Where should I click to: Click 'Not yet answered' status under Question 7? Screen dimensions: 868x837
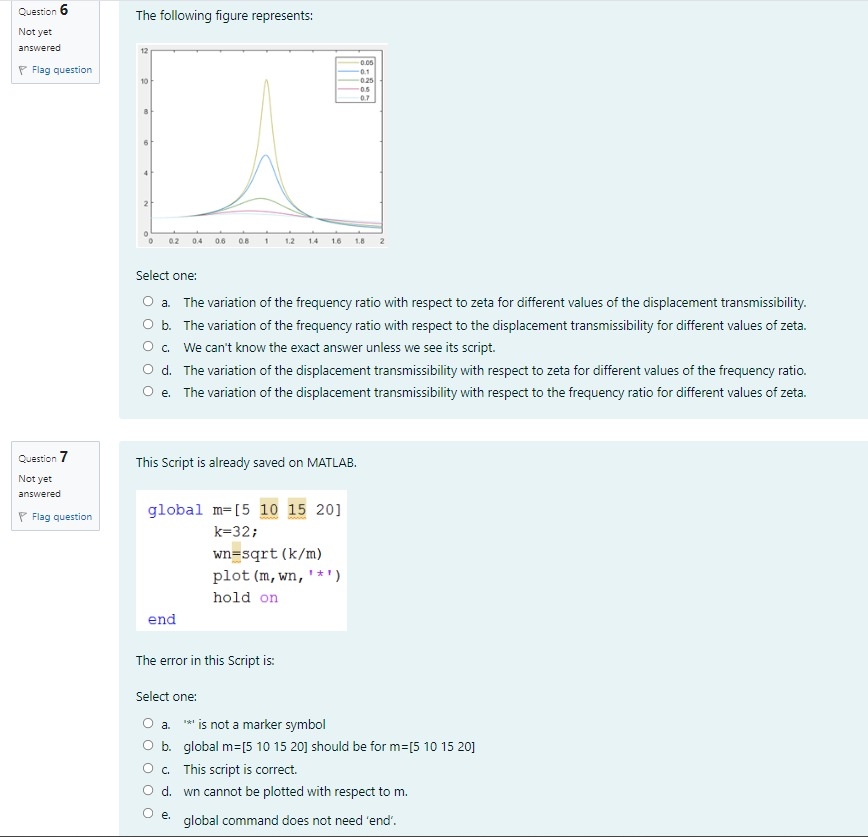[x=39, y=486]
